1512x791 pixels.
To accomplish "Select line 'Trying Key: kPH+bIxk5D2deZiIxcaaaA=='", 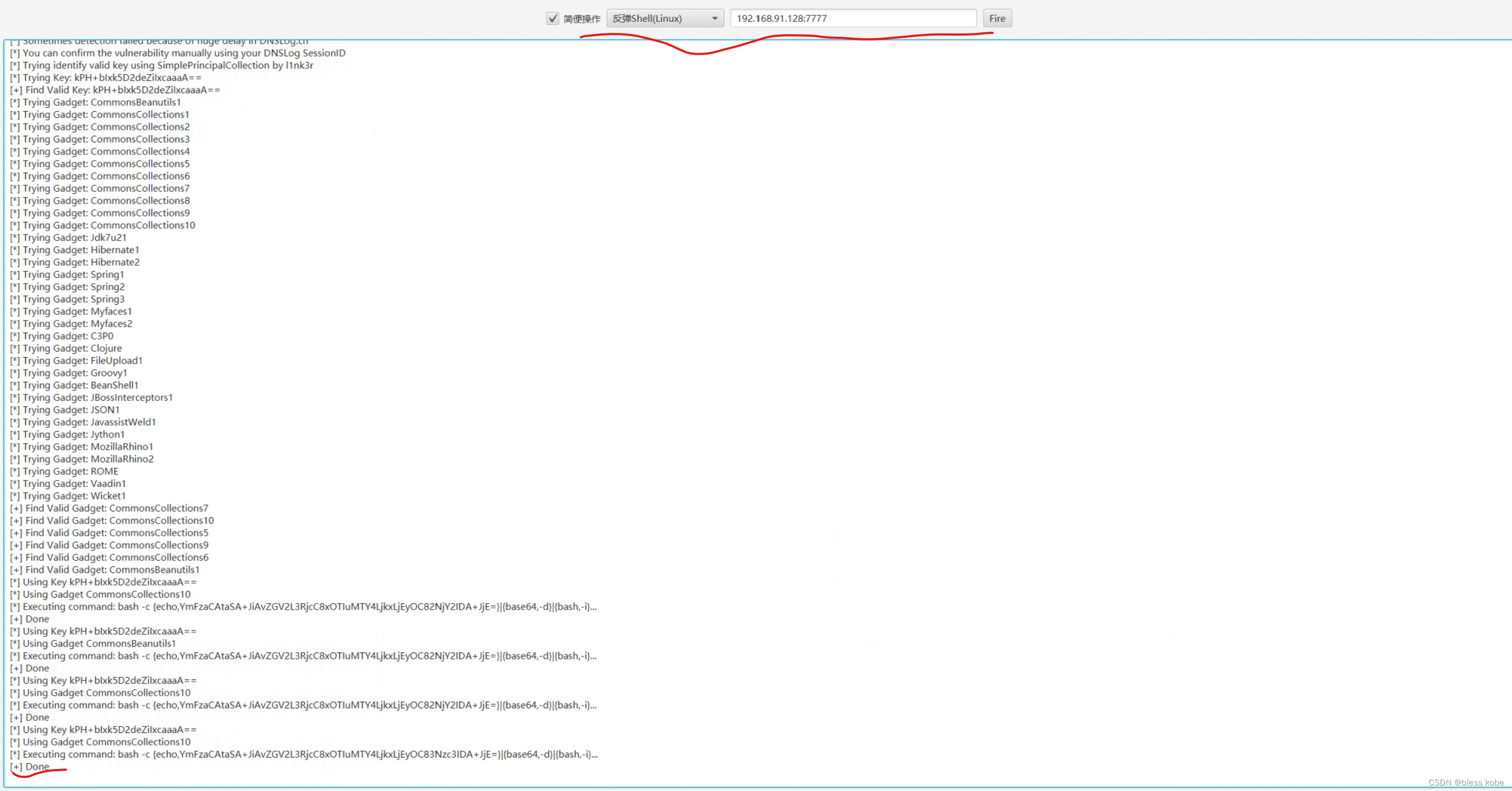I will click(x=106, y=77).
